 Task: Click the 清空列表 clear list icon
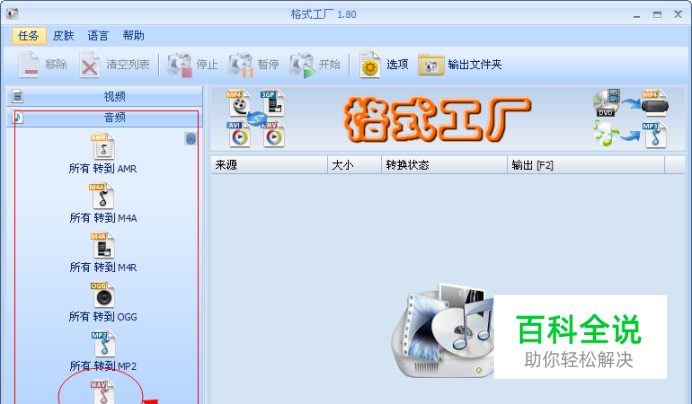pyautogui.click(x=90, y=65)
